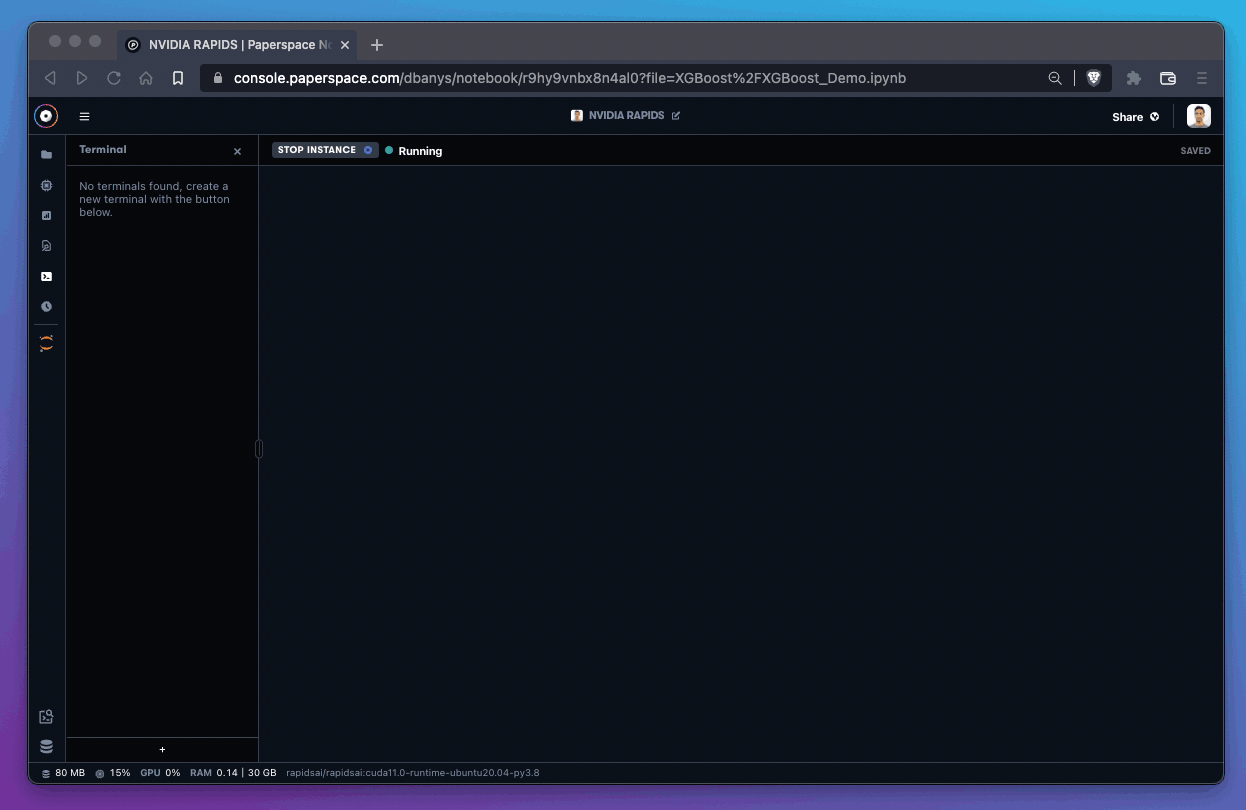
Task: Open the user profile avatar menu
Action: [x=1199, y=116]
